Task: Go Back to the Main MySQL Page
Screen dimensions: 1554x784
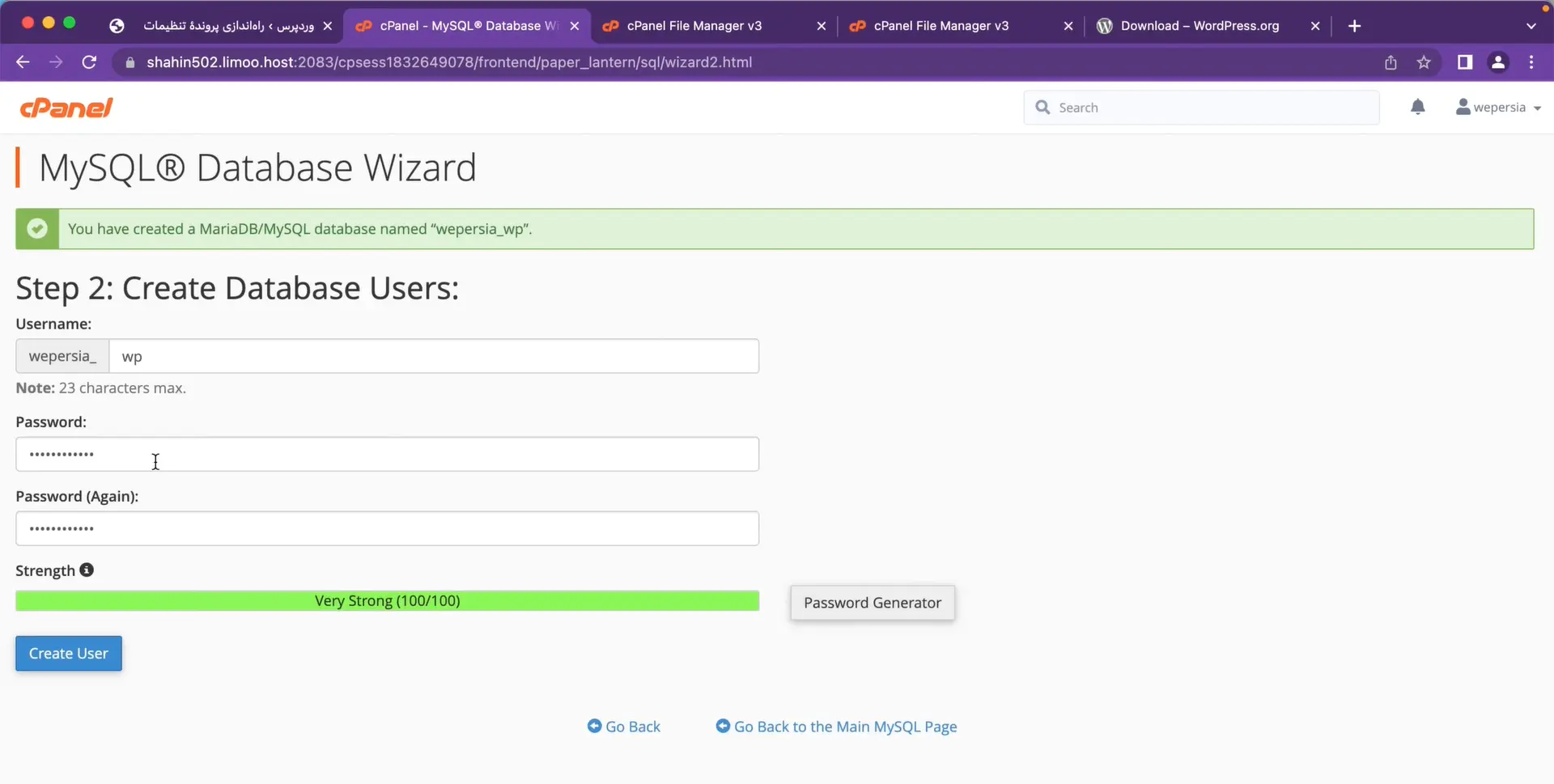Action: pyautogui.click(x=837, y=727)
